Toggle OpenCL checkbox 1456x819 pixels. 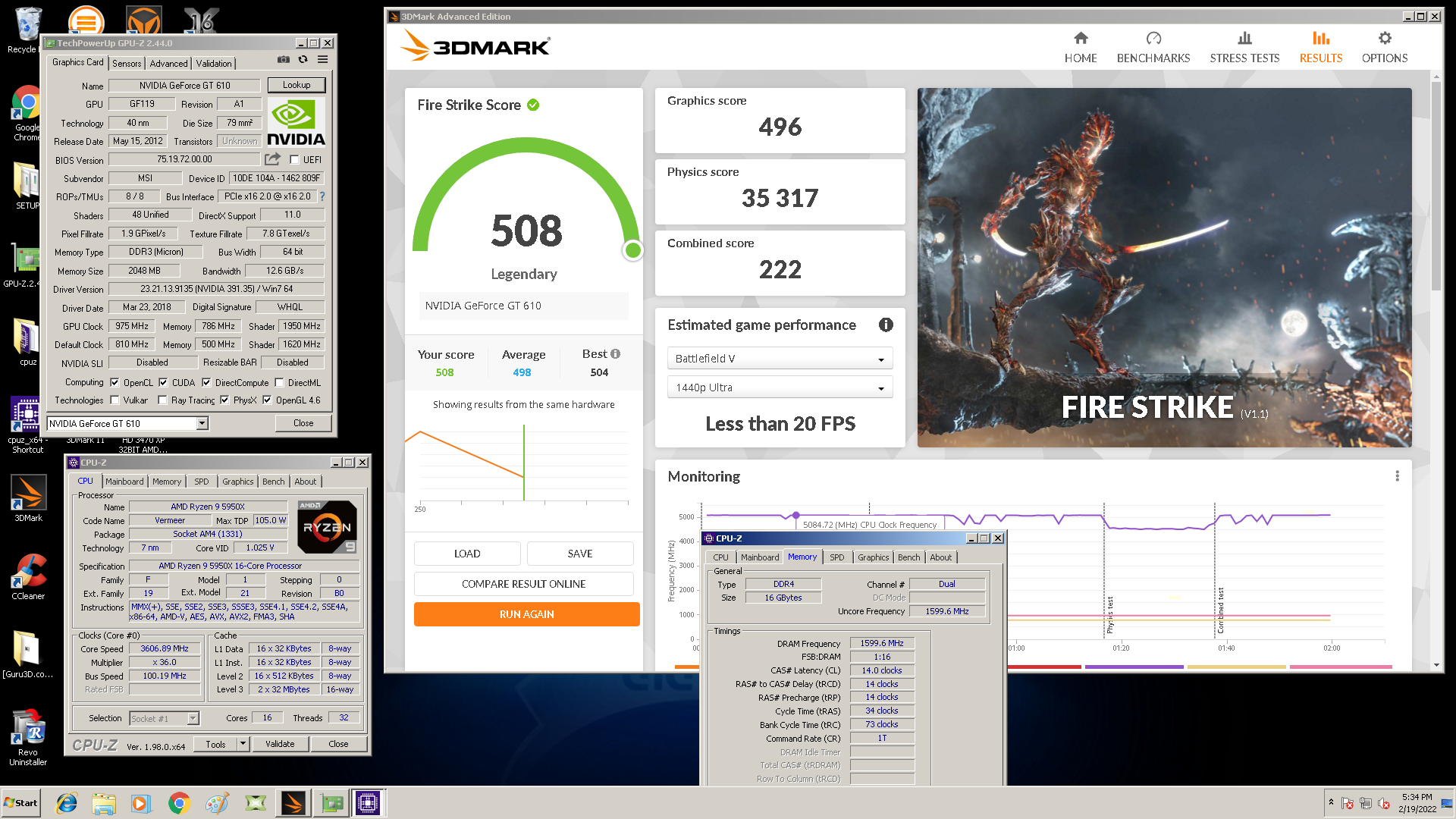tap(115, 383)
